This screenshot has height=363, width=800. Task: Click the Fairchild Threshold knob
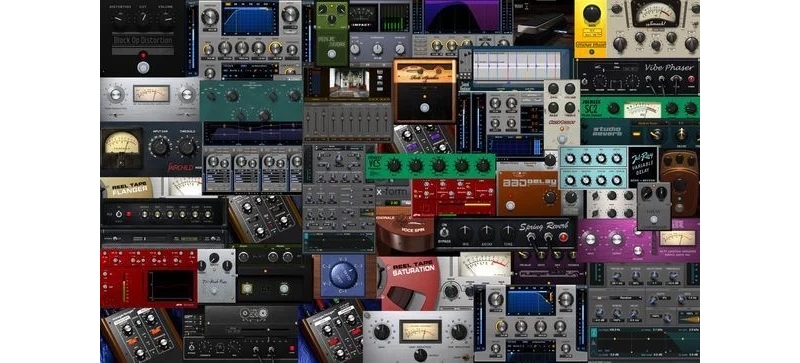pos(187,147)
